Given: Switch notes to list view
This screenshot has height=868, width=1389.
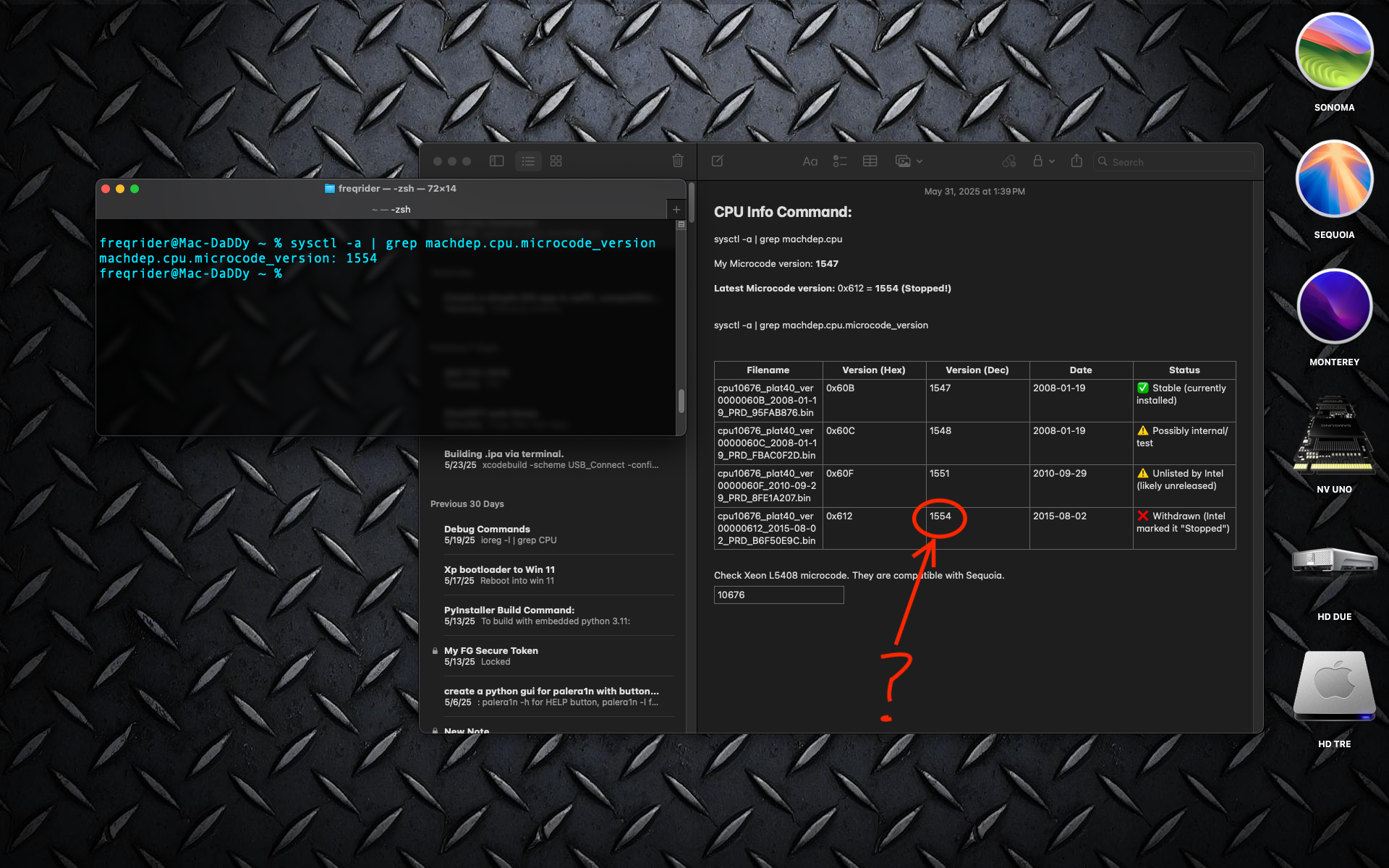Looking at the screenshot, I should [x=528, y=161].
